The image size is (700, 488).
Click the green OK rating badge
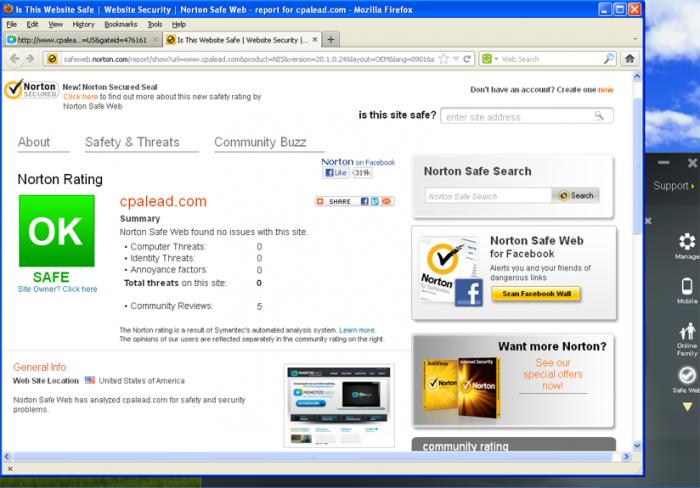57,231
